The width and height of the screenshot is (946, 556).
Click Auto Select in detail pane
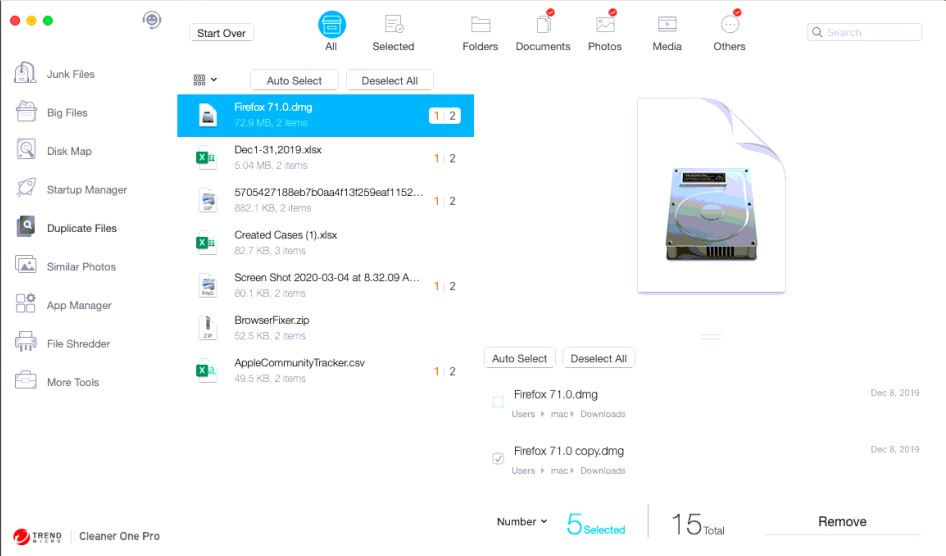coord(519,358)
